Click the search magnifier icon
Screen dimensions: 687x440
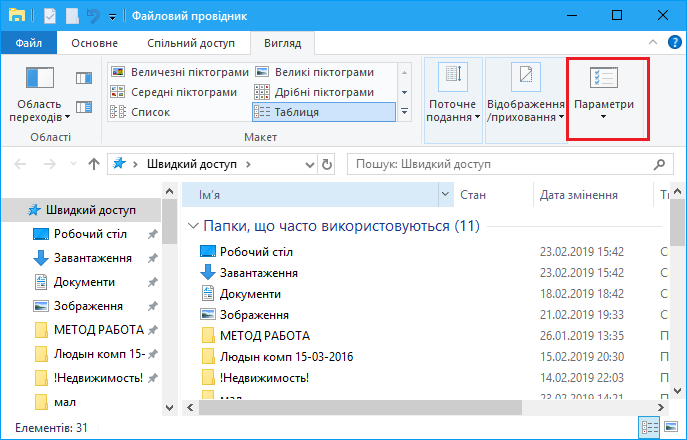(x=659, y=164)
